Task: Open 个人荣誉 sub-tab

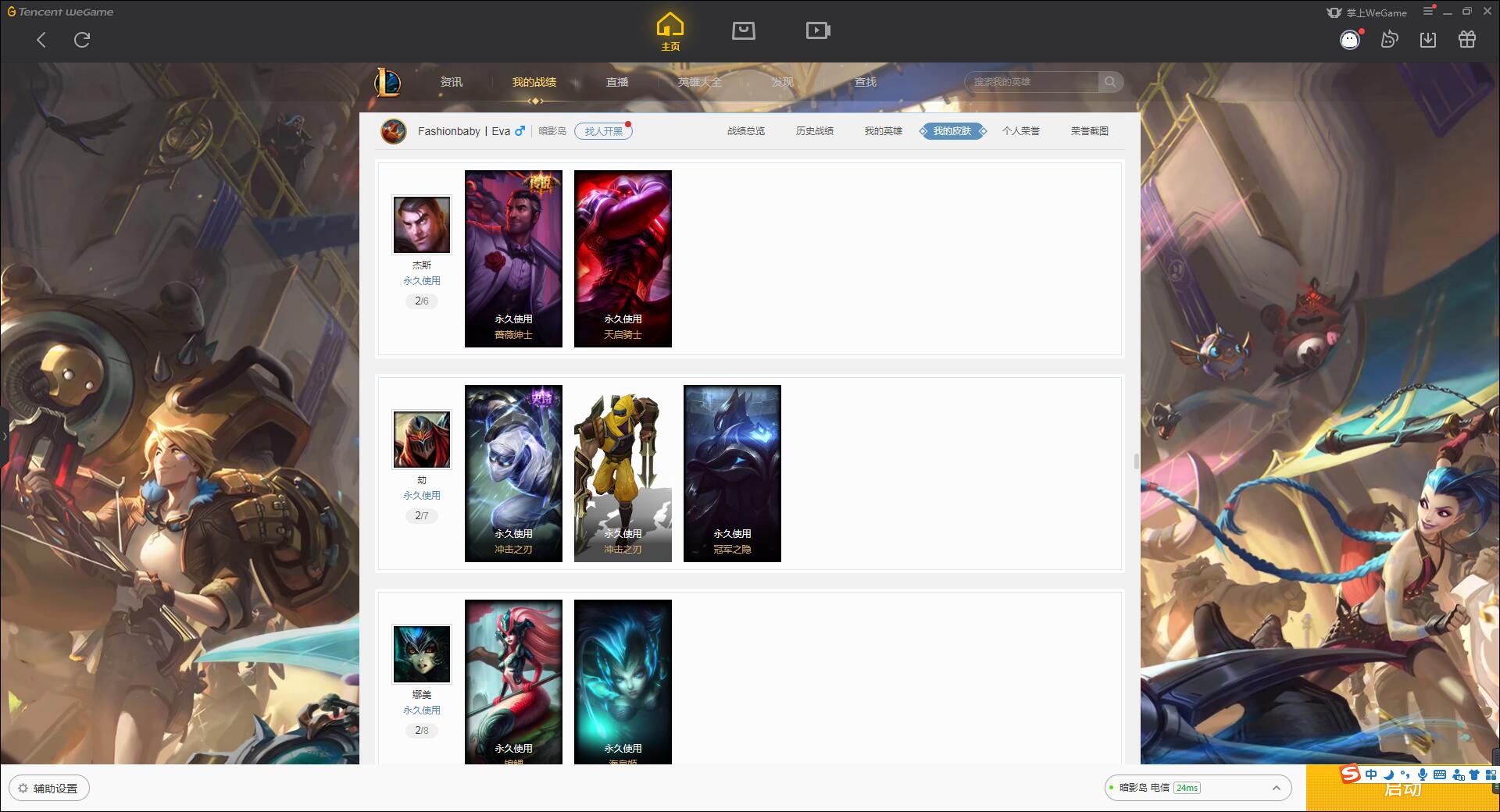Action: (x=1021, y=131)
